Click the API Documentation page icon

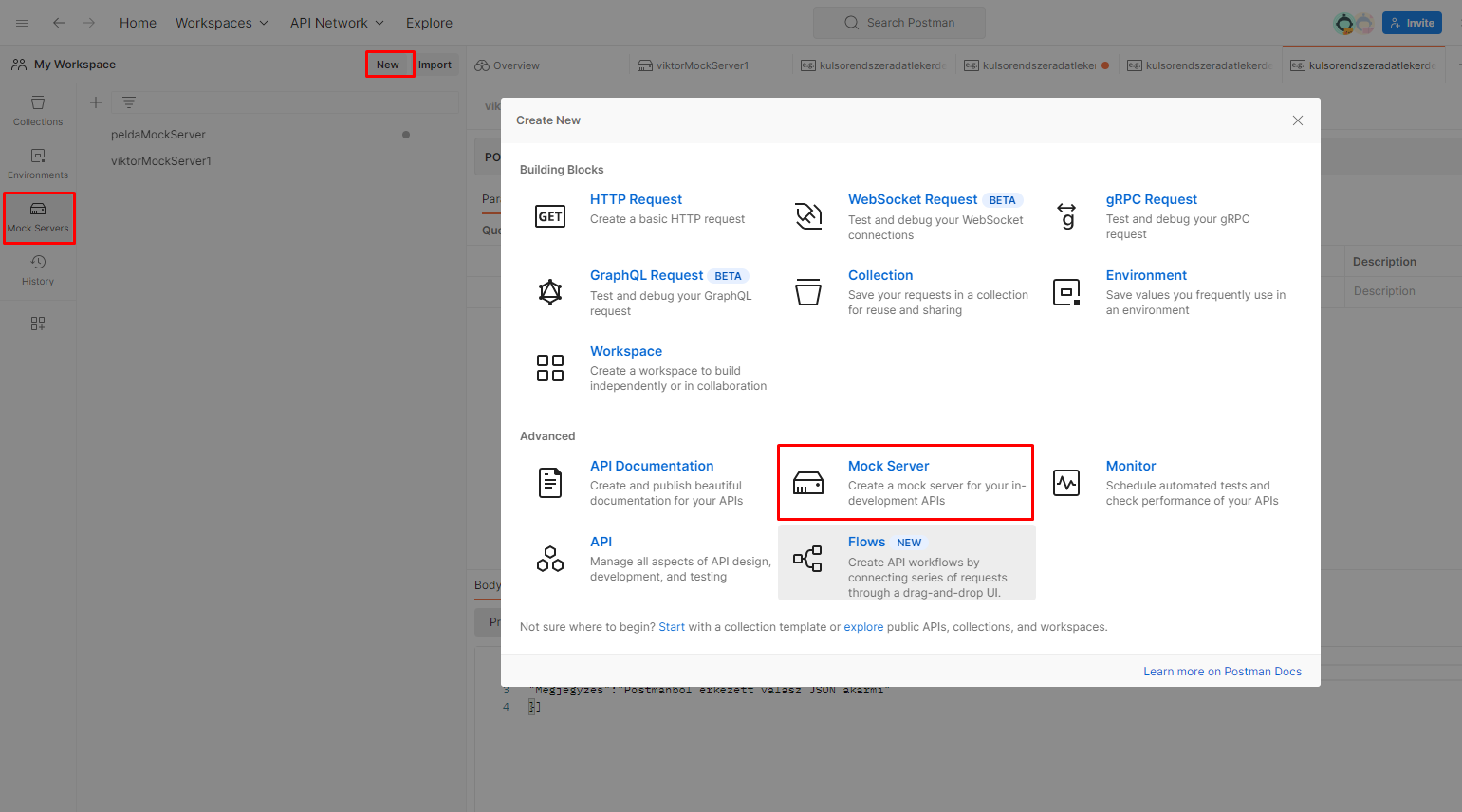click(550, 483)
